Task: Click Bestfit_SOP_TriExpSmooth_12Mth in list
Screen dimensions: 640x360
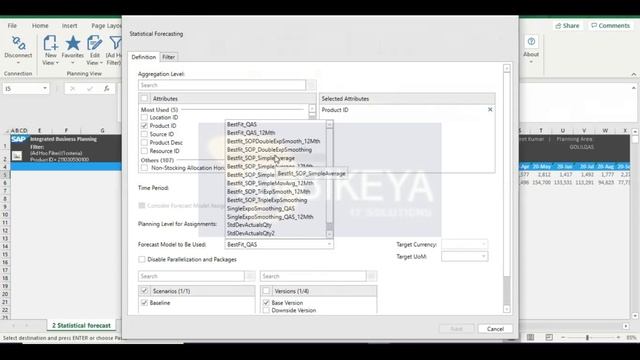Action: 269,191
